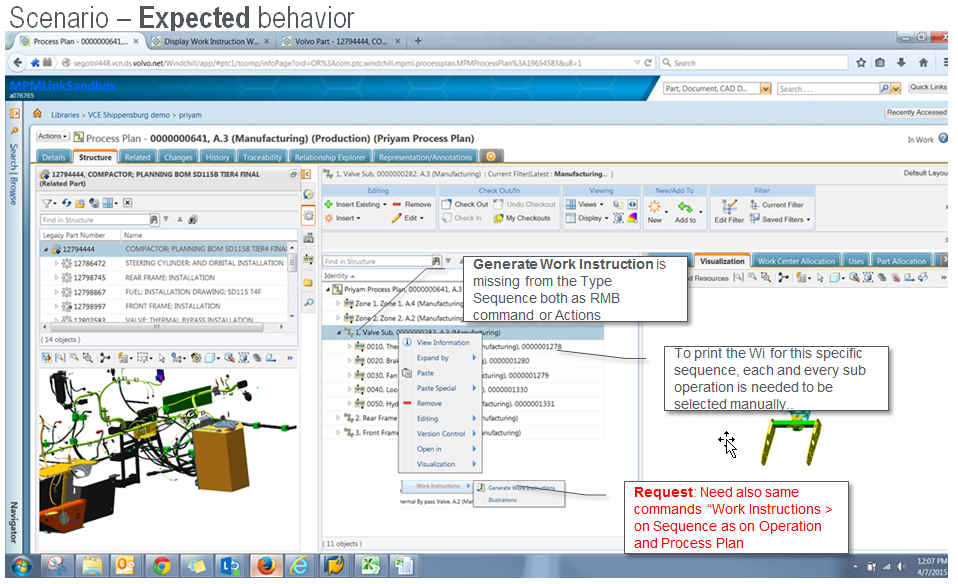Click the Windchill home icon

37,114
